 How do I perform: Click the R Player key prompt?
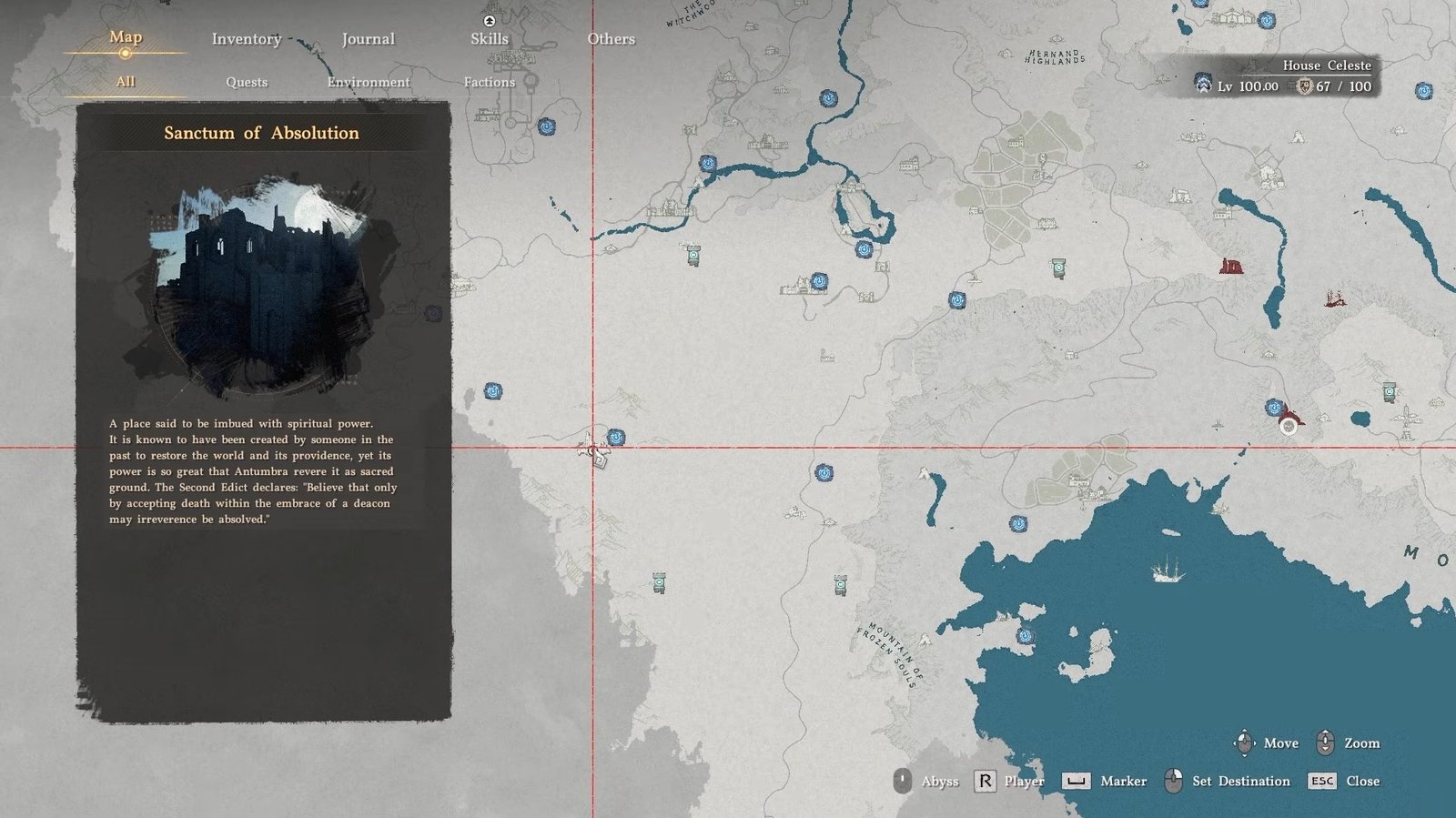coord(985,781)
